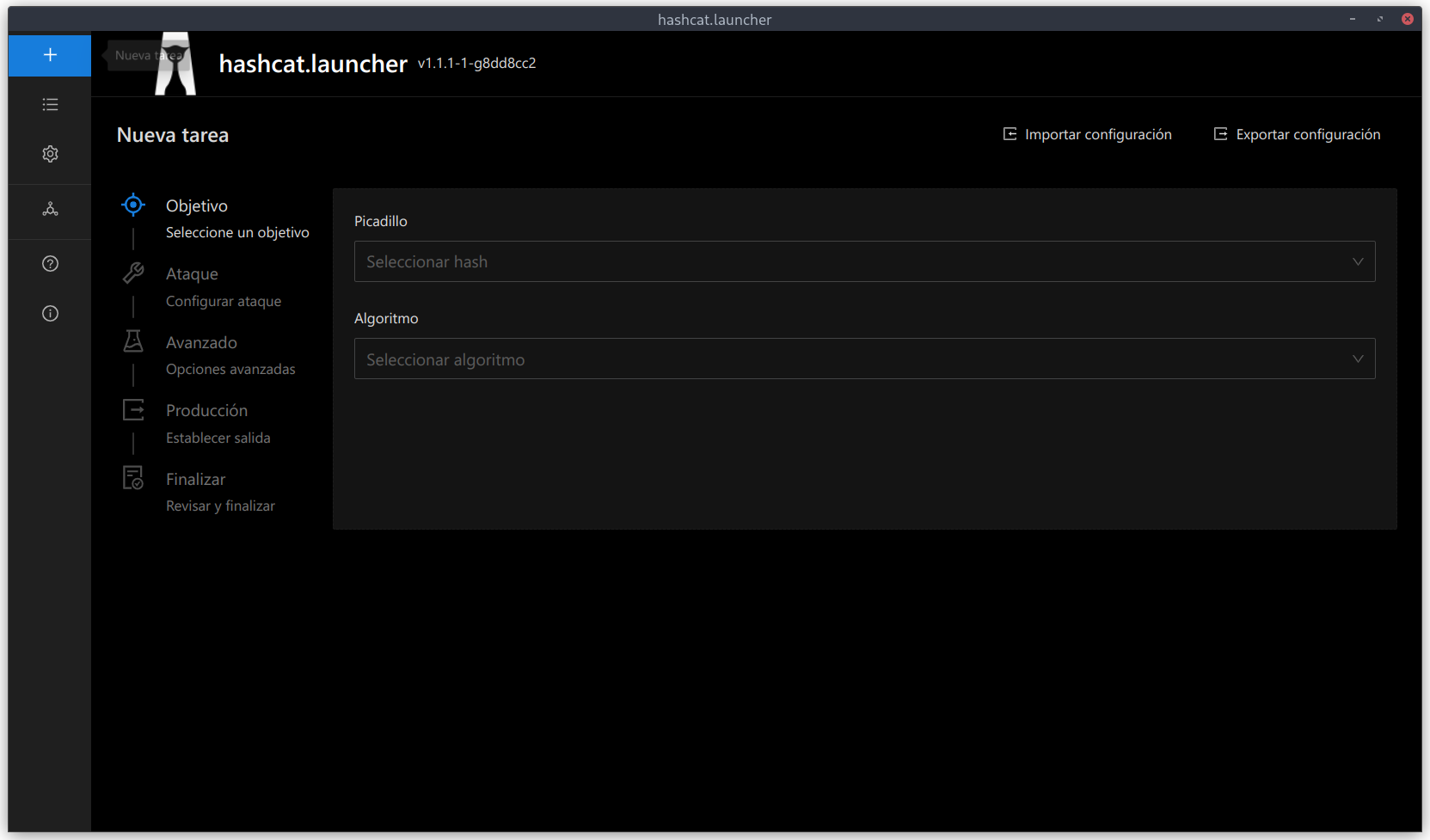Viewport: 1430px width, 840px height.
Task: Click the export icon beside Exportar configuración
Action: 1220,134
